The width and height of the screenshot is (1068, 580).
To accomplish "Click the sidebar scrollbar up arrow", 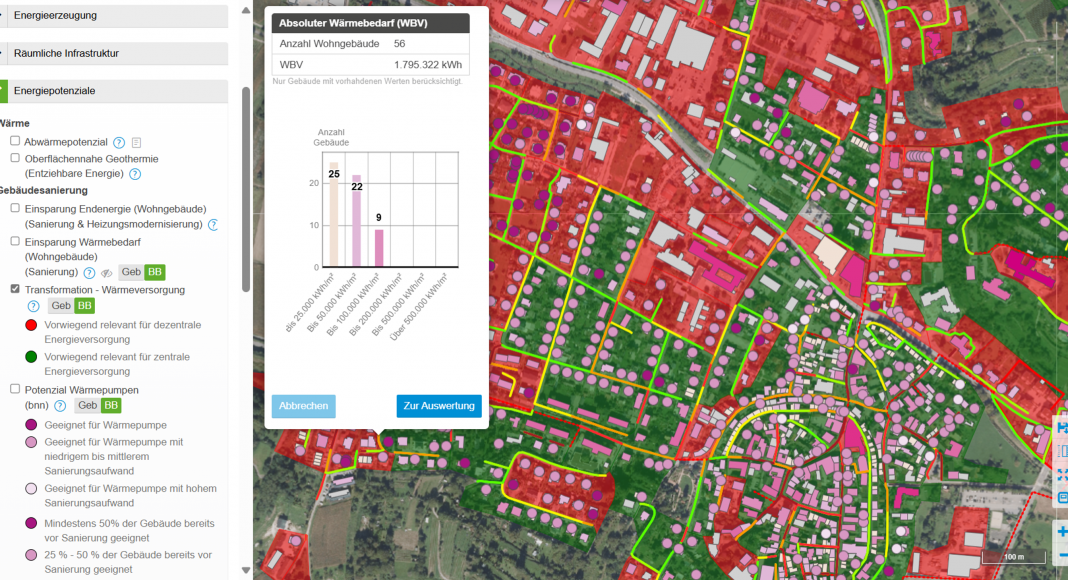I will [x=246, y=10].
